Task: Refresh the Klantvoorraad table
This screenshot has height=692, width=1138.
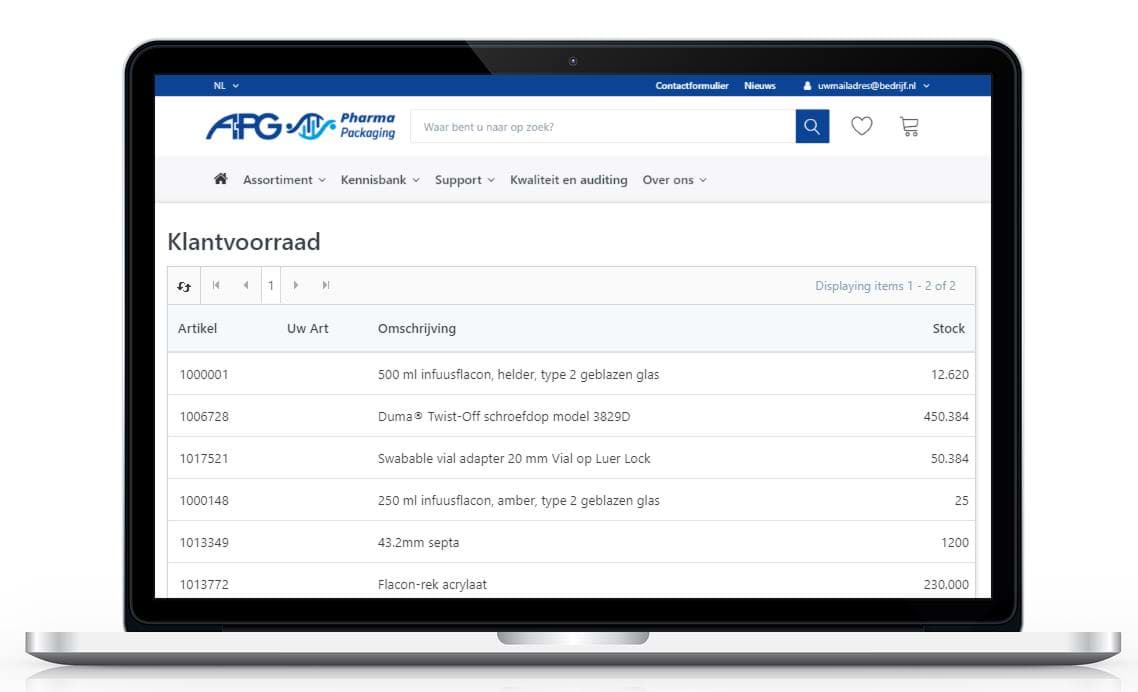Action: tap(184, 286)
